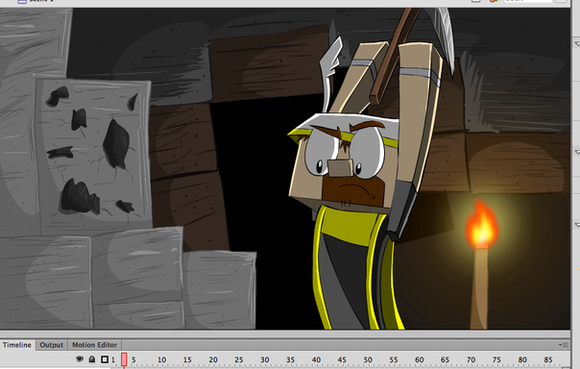
Task: Toggle the outline-view square icon for all layers
Action: pos(105,359)
